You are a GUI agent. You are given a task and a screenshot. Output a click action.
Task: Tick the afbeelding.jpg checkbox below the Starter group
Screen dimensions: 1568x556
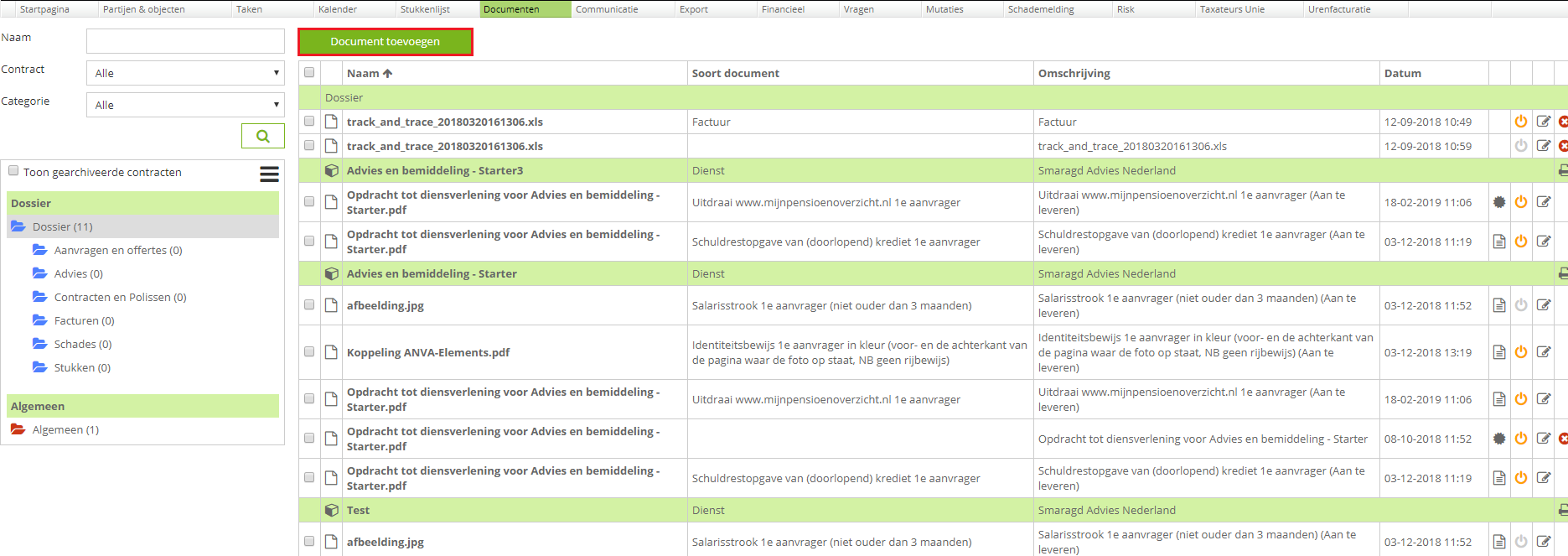pos(309,304)
